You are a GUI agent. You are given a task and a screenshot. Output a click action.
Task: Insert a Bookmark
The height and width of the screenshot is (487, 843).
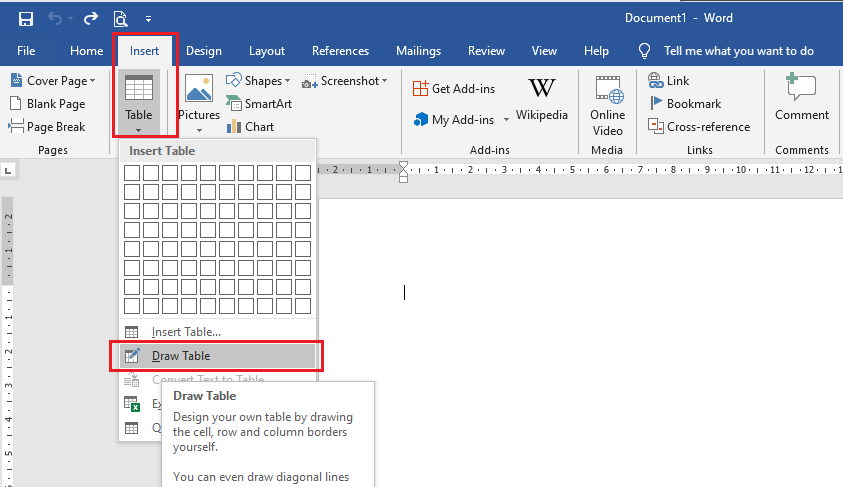684,104
